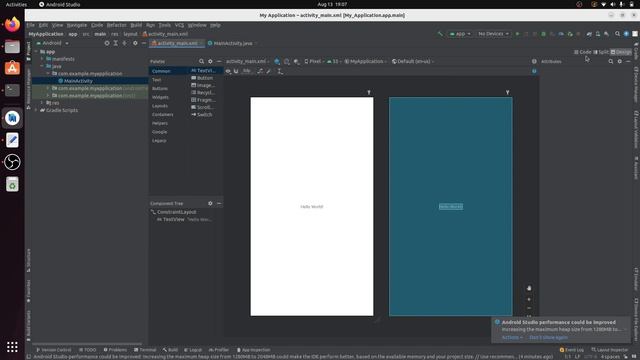Expand the res folder in project tree

point(42,103)
